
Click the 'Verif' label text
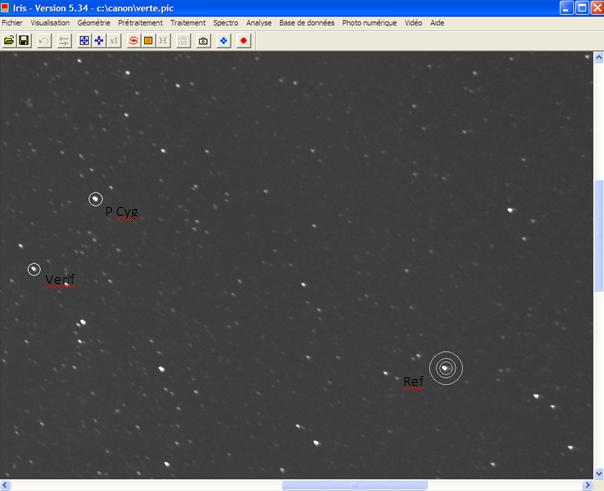(60, 279)
